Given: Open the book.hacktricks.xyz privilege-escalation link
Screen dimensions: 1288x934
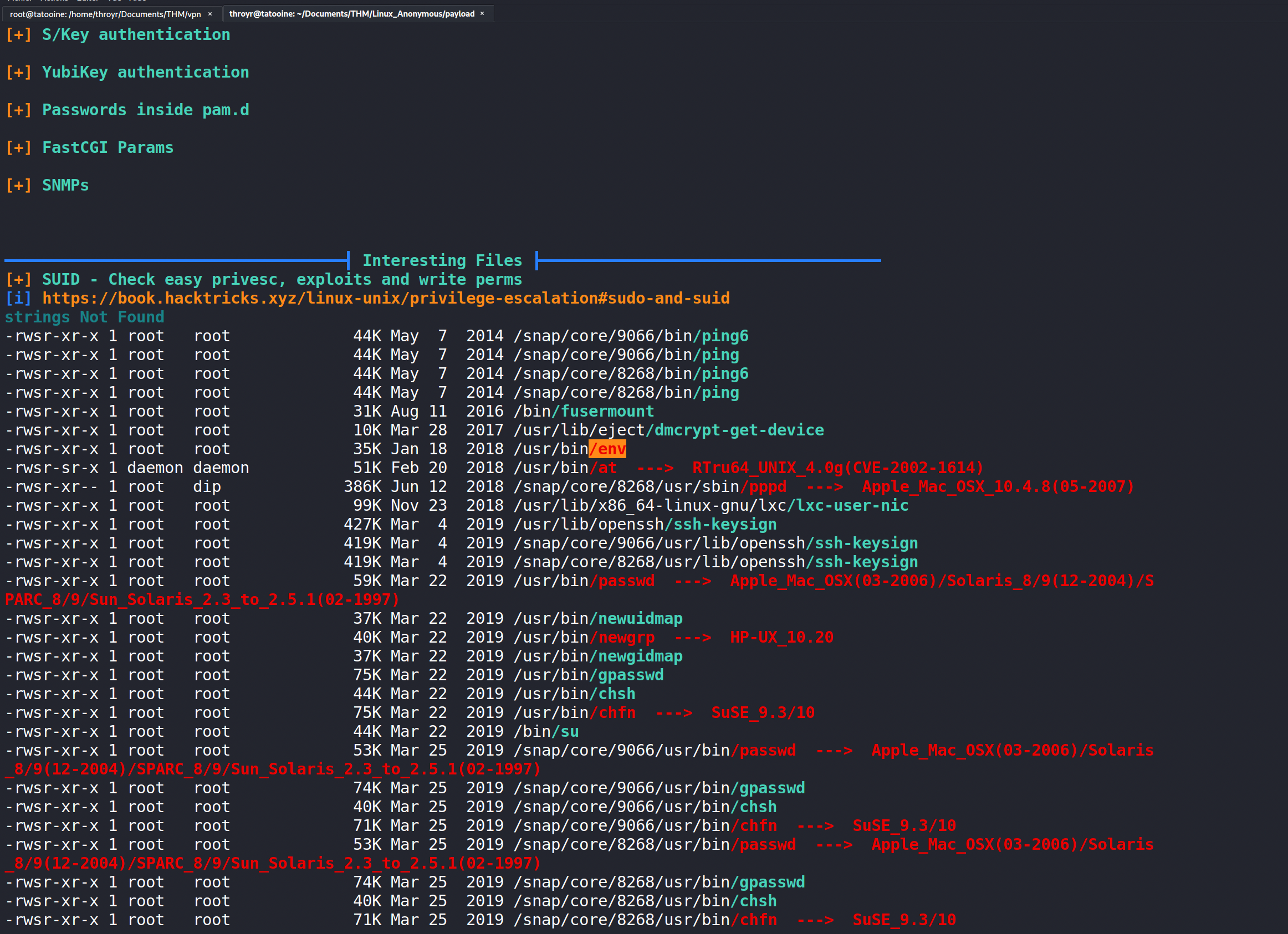Looking at the screenshot, I should [x=386, y=298].
